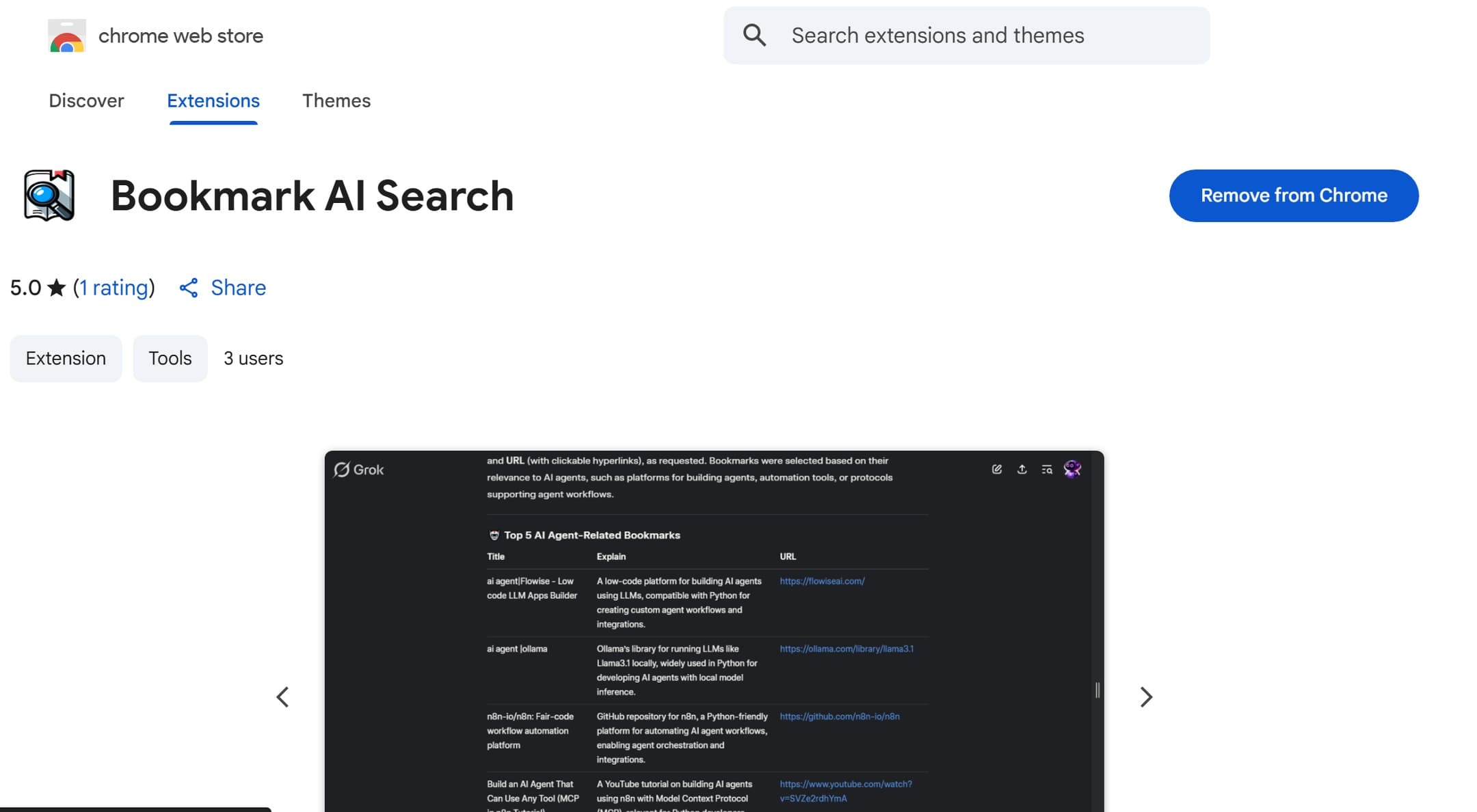
Task: Click the purple avatar icon in the Grok preview
Action: (1072, 469)
